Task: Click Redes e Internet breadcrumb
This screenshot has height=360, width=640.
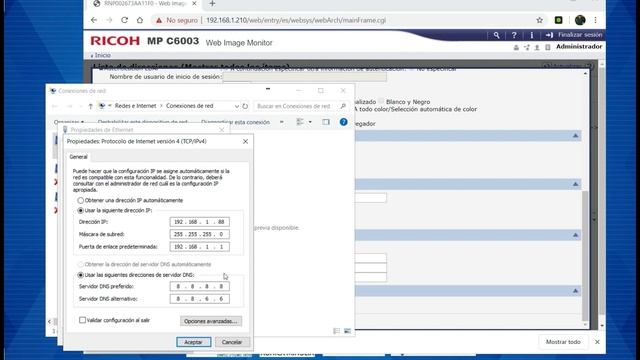Action: (x=136, y=106)
